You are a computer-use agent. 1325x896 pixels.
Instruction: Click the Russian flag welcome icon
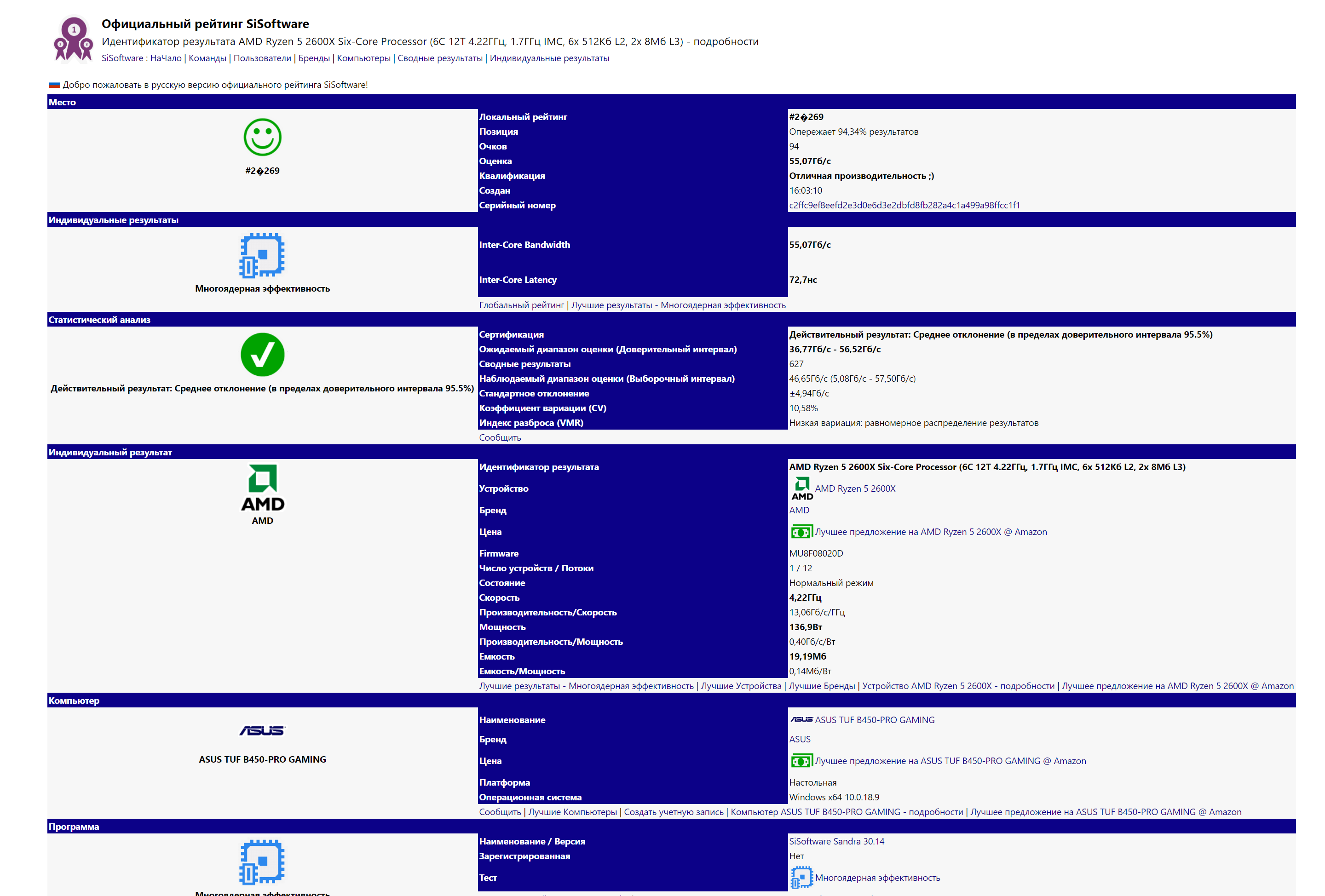(x=54, y=85)
